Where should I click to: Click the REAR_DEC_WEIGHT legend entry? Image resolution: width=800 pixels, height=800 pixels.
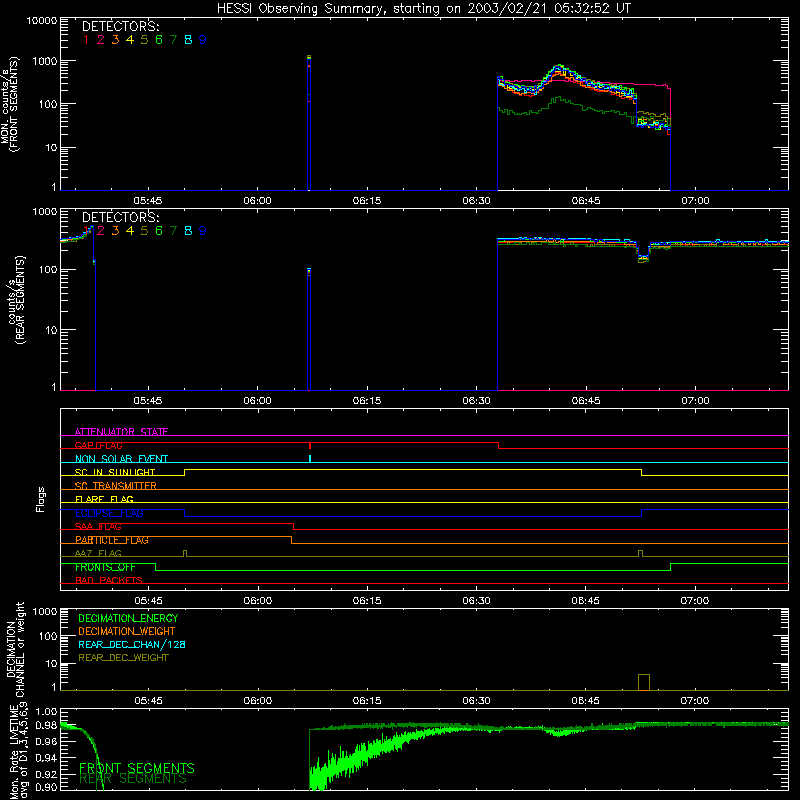(x=123, y=658)
